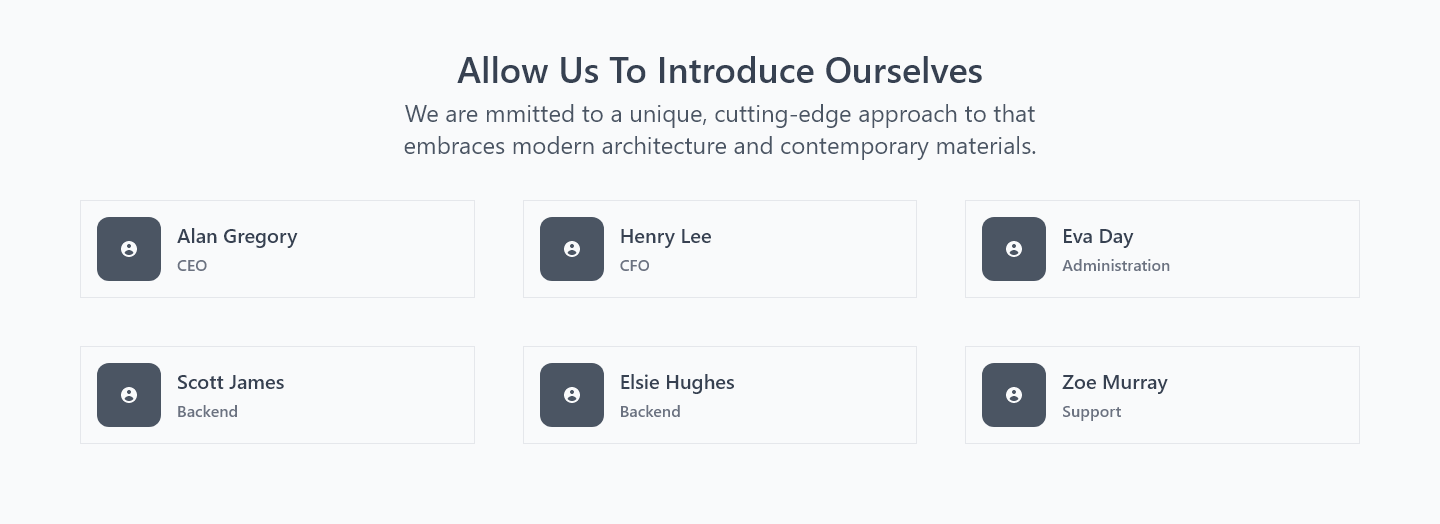
Task: Select the Eva Day name text
Action: [x=1098, y=237]
